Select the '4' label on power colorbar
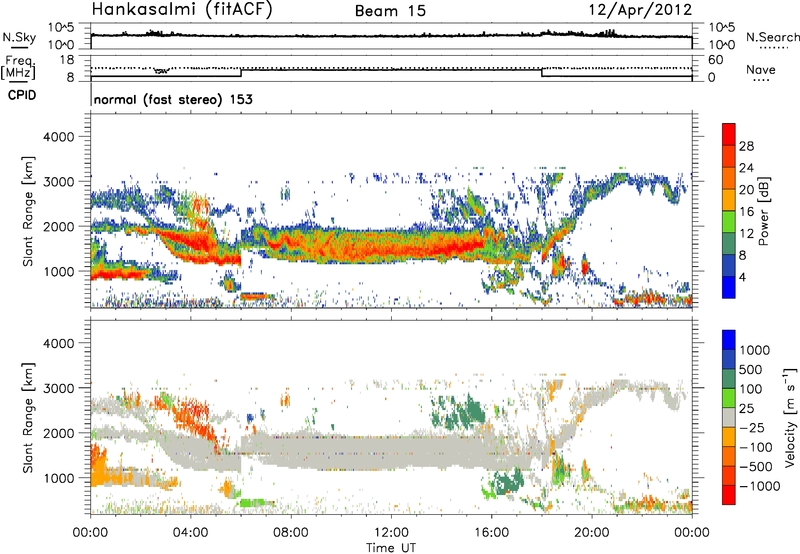 (x=742, y=277)
